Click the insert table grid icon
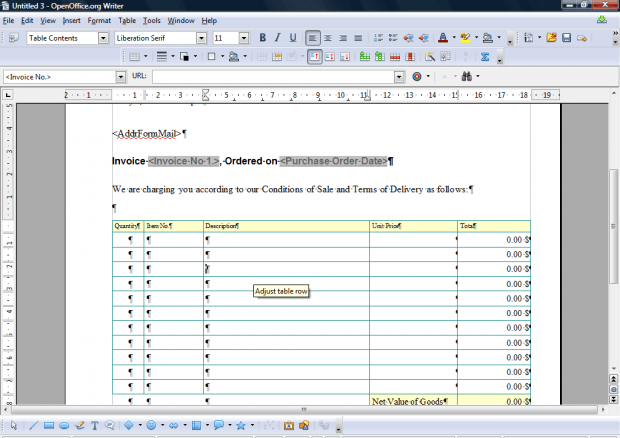Image resolution: width=620 pixels, height=438 pixels. (x=134, y=57)
